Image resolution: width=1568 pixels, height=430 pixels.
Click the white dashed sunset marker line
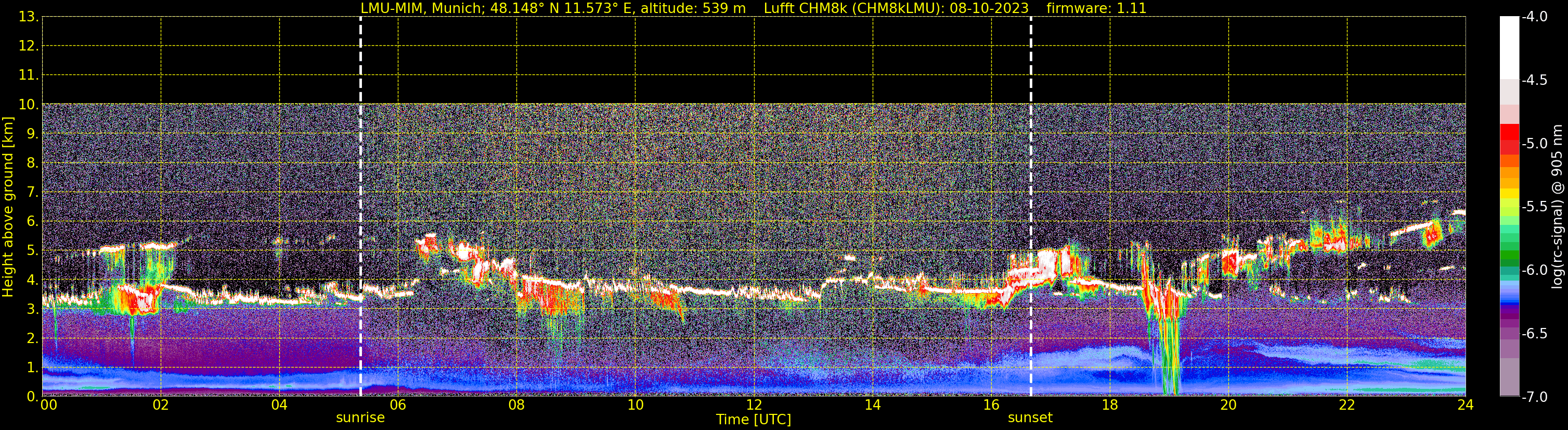(1031, 207)
